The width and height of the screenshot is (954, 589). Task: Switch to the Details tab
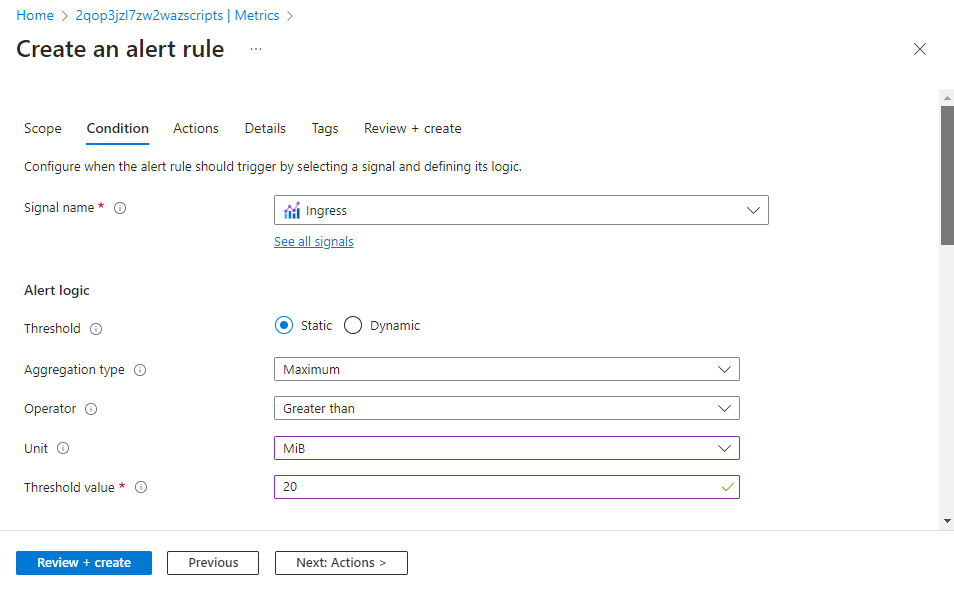[x=265, y=128]
